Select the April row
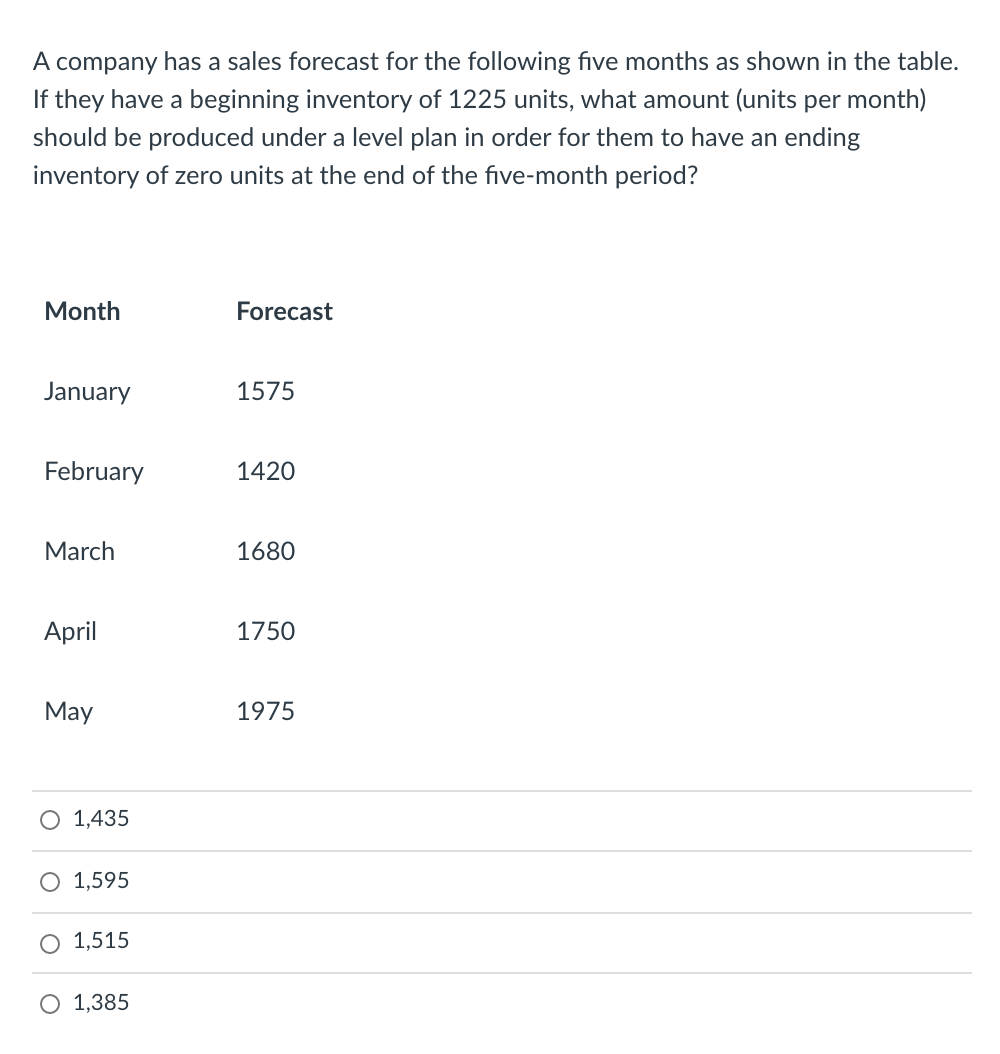The height and width of the screenshot is (1054, 1000). pos(70,631)
